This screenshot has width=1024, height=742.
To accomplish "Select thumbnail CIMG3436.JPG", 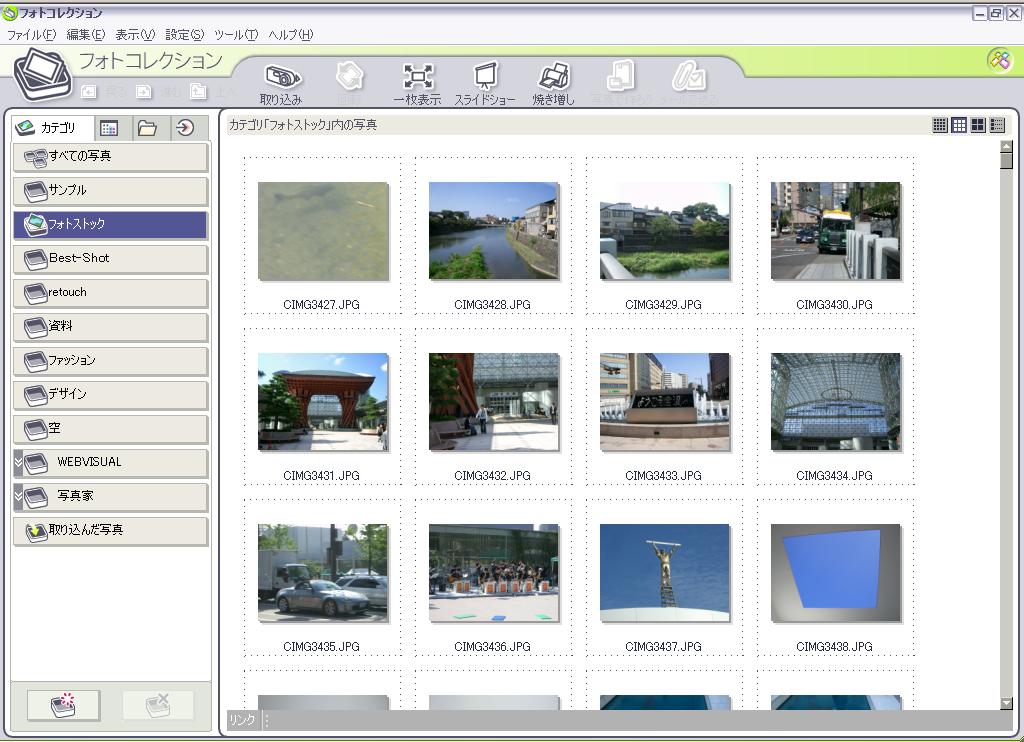I will (x=494, y=573).
